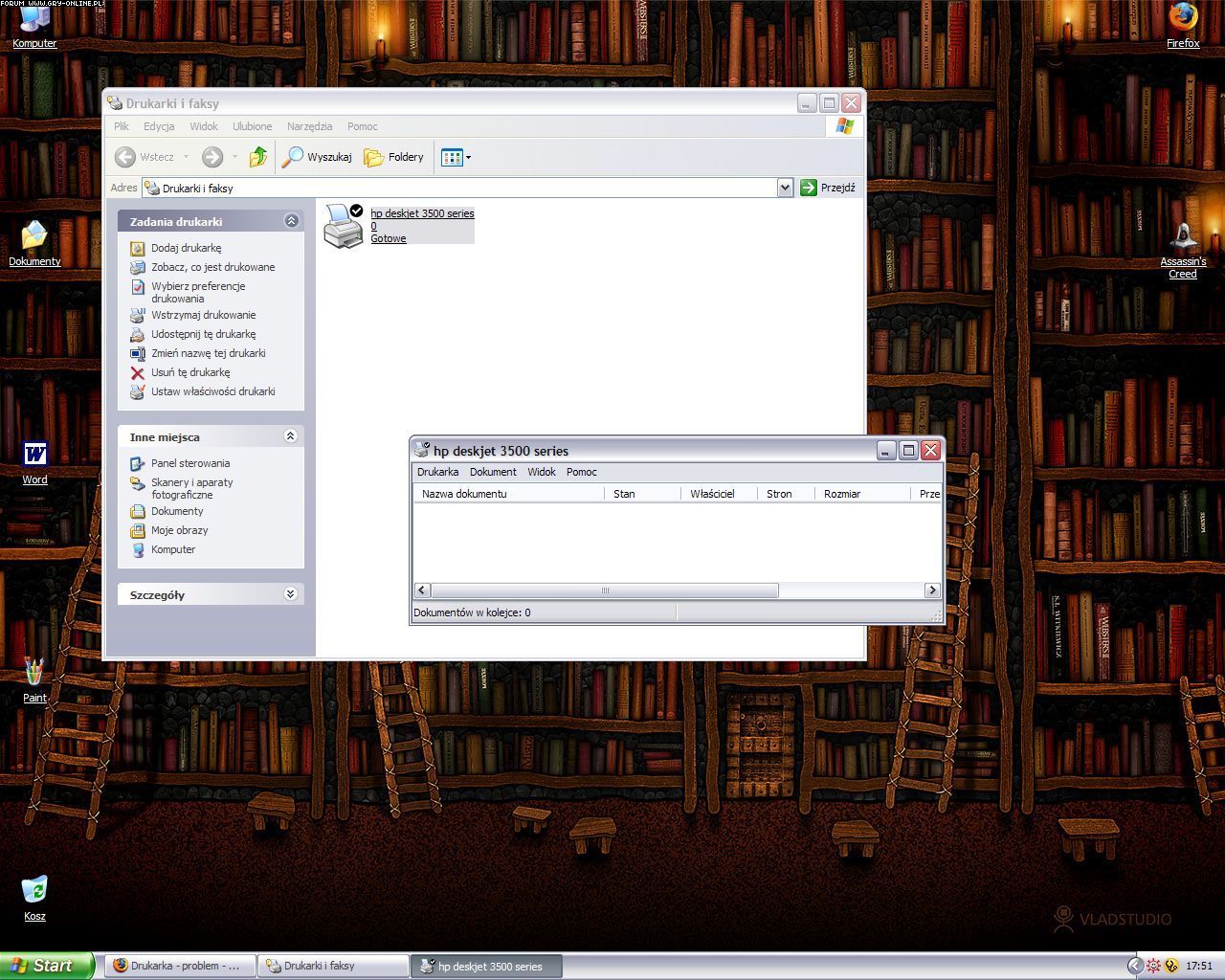Viewport: 1225px width, 980px height.
Task: Launch Paint from the desktop
Action: click(x=34, y=679)
